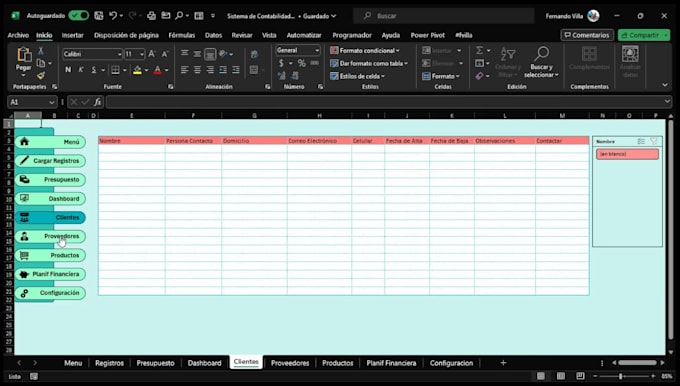The height and width of the screenshot is (386, 680).
Task: Click the Analizar datos icon
Action: pos(630,62)
